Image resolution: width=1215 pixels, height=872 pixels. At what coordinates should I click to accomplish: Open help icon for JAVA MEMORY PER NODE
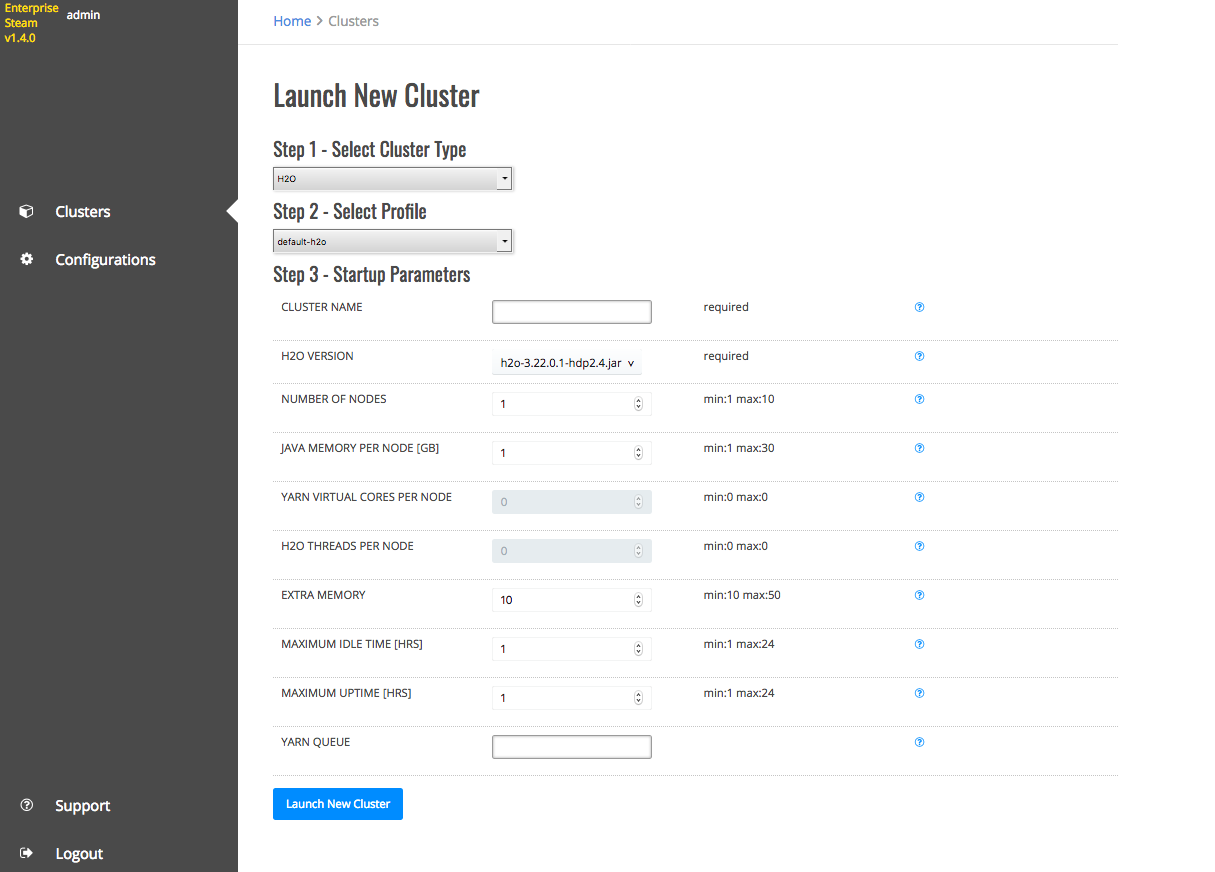[919, 448]
